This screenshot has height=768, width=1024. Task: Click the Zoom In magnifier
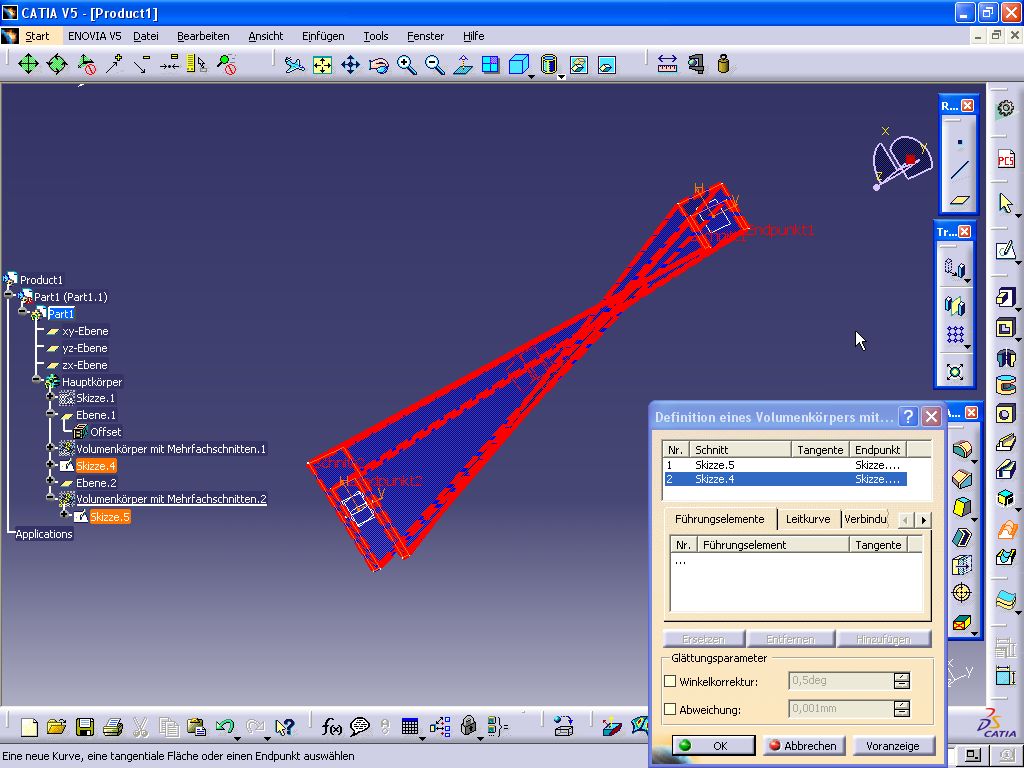407,65
